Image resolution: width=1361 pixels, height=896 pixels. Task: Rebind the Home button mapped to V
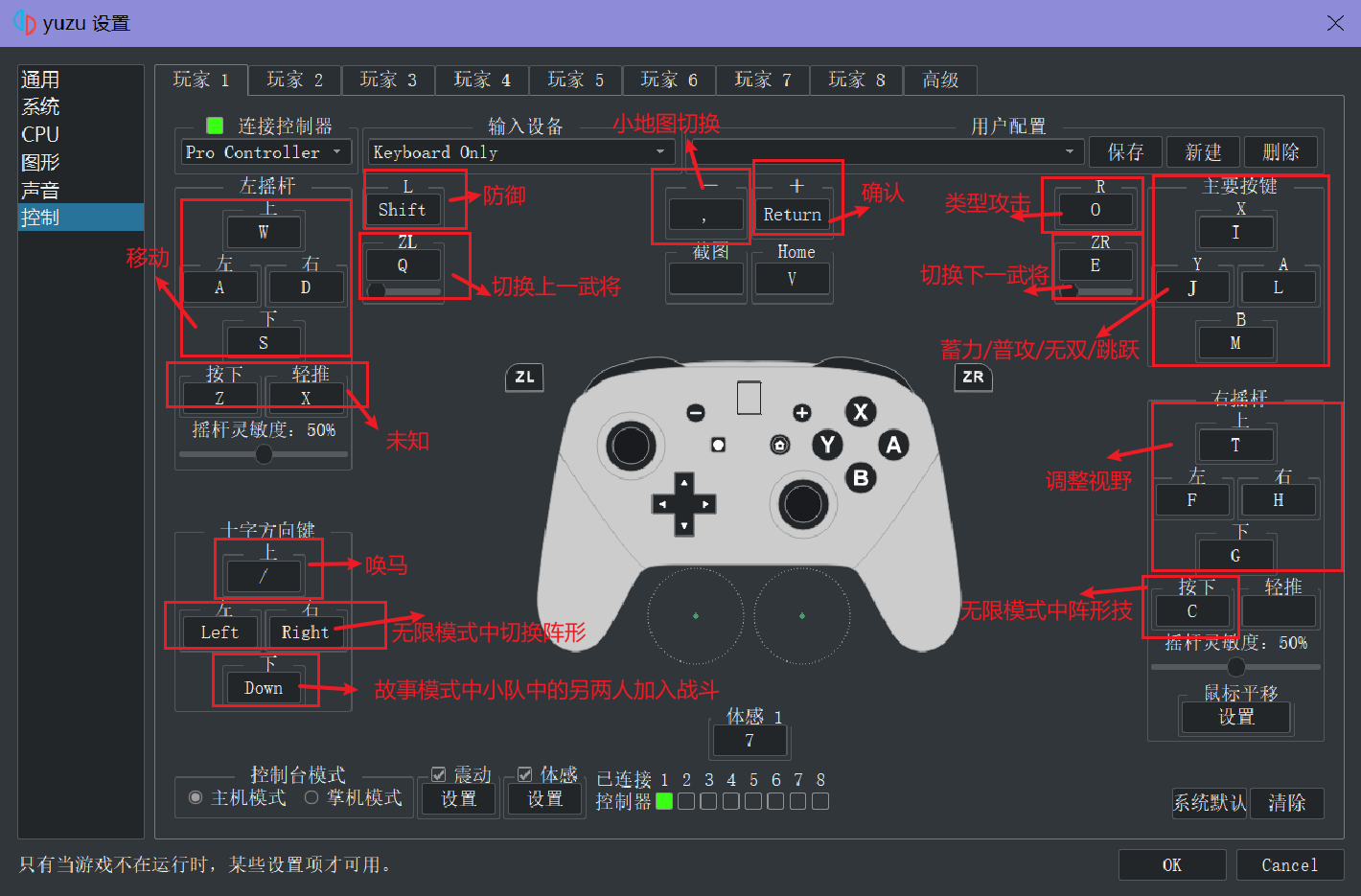pyautogui.click(x=792, y=279)
